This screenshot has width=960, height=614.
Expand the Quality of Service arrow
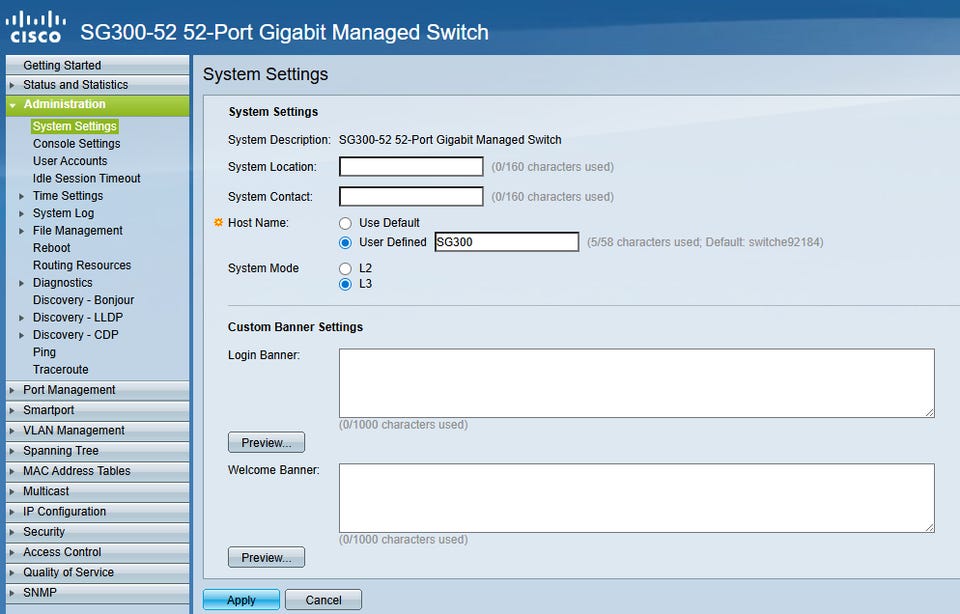tap(12, 572)
